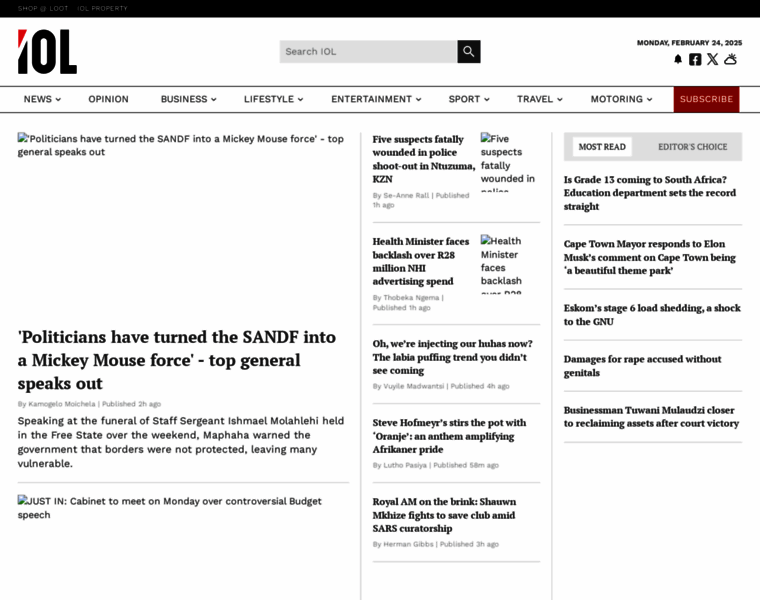Expand the News menu
Viewport: 760px width, 600px height.
tap(42, 99)
